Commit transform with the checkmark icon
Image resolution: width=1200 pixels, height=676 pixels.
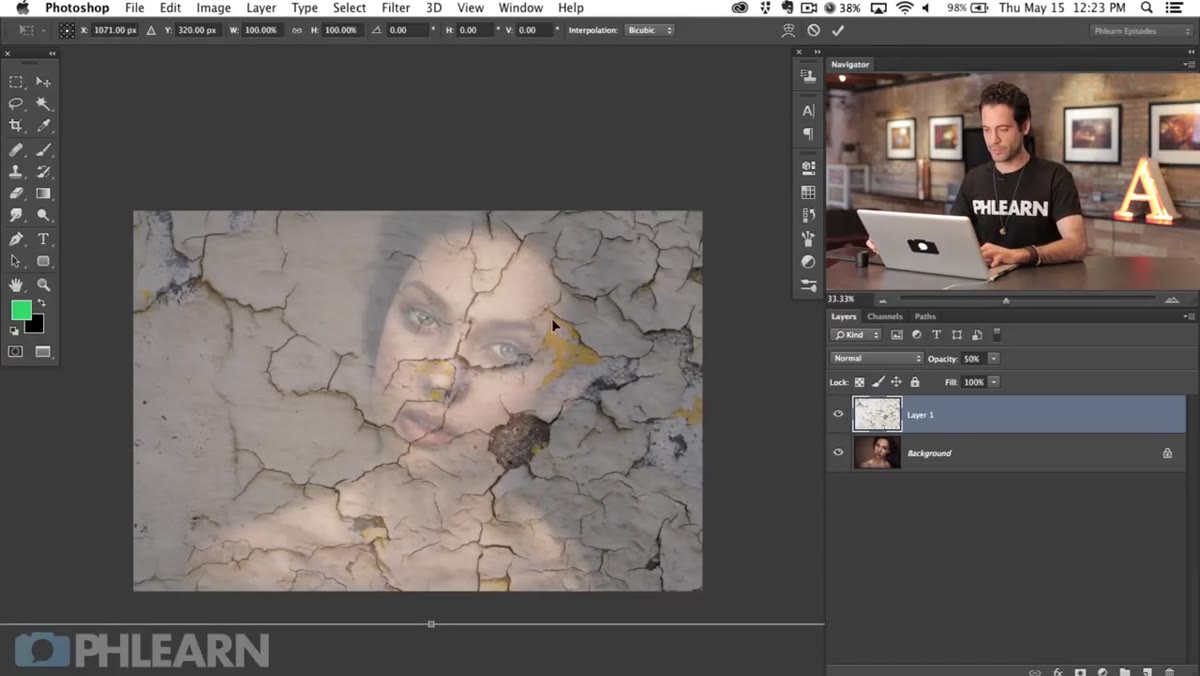(838, 31)
